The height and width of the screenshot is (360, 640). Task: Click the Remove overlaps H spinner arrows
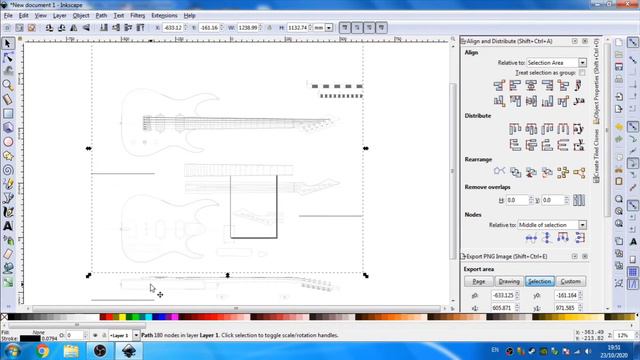(531, 200)
